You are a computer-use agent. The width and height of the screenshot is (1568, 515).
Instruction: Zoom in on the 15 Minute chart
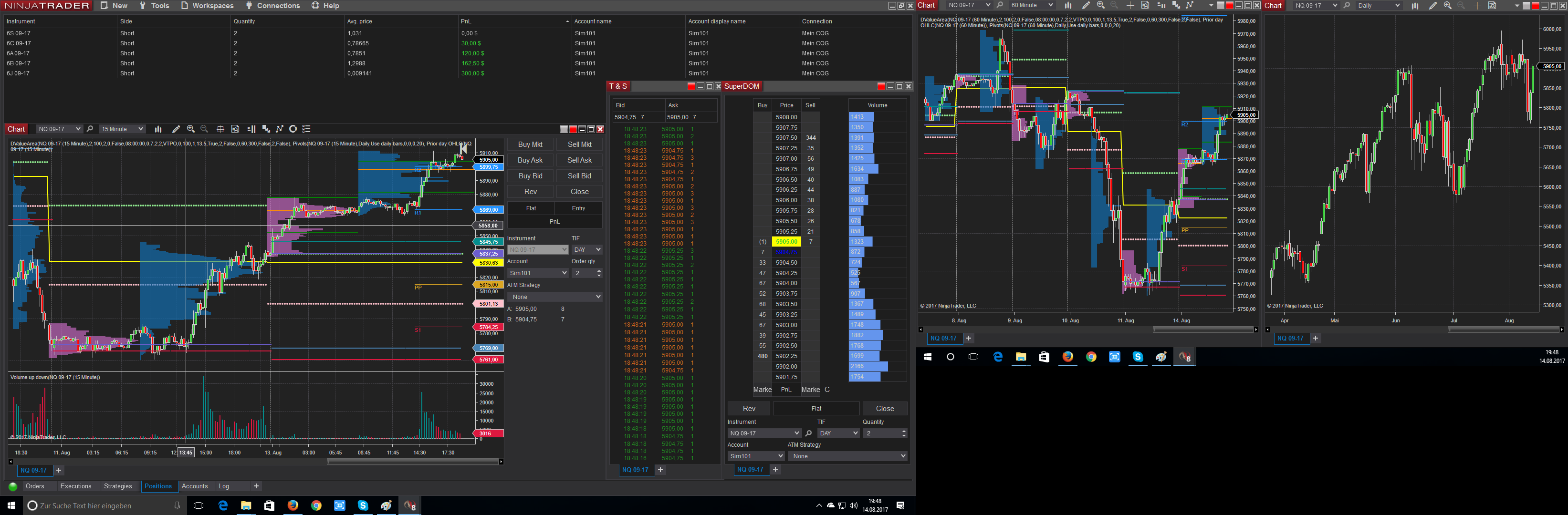tap(190, 129)
